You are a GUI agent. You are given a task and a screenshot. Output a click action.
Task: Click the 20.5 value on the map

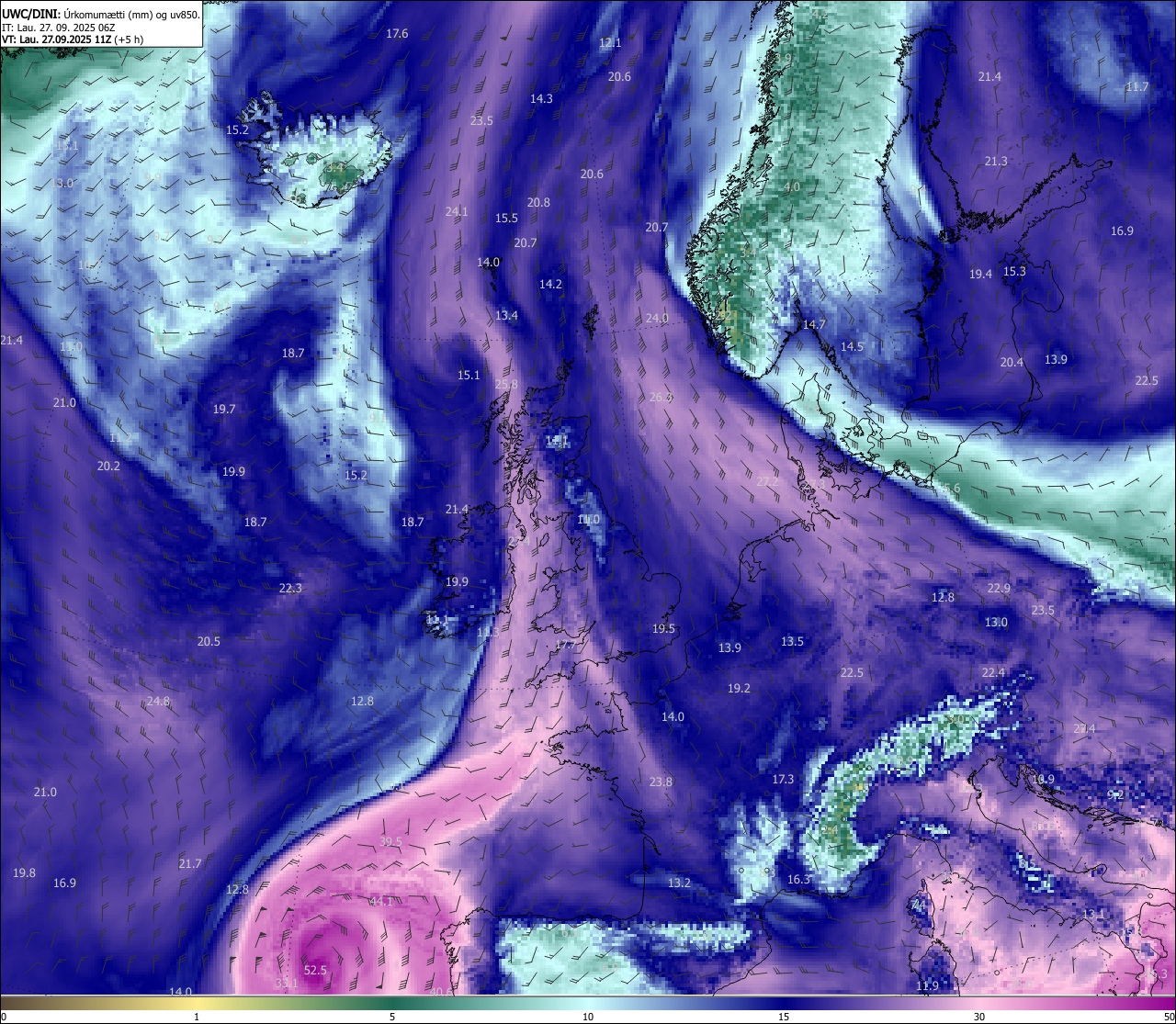click(x=209, y=641)
